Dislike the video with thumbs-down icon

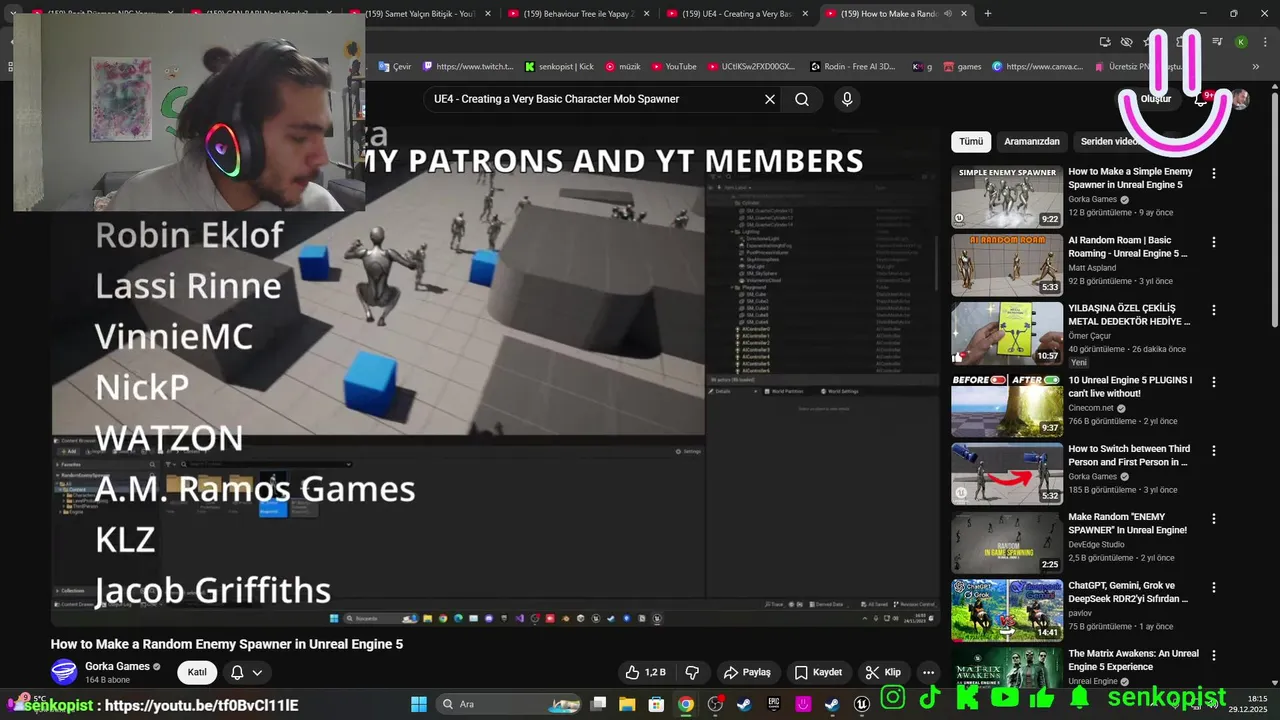692,672
